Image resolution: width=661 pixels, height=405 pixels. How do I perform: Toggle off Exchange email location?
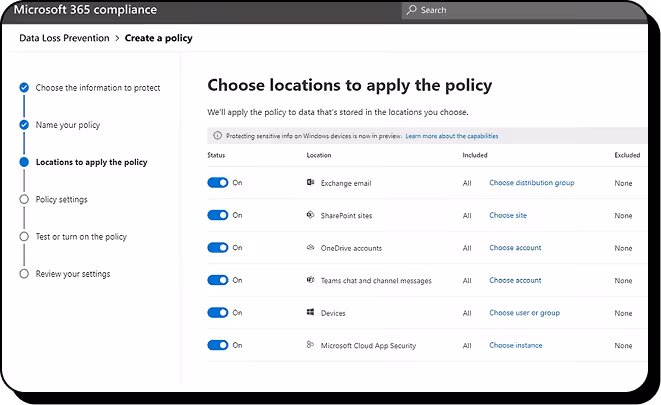(x=218, y=182)
